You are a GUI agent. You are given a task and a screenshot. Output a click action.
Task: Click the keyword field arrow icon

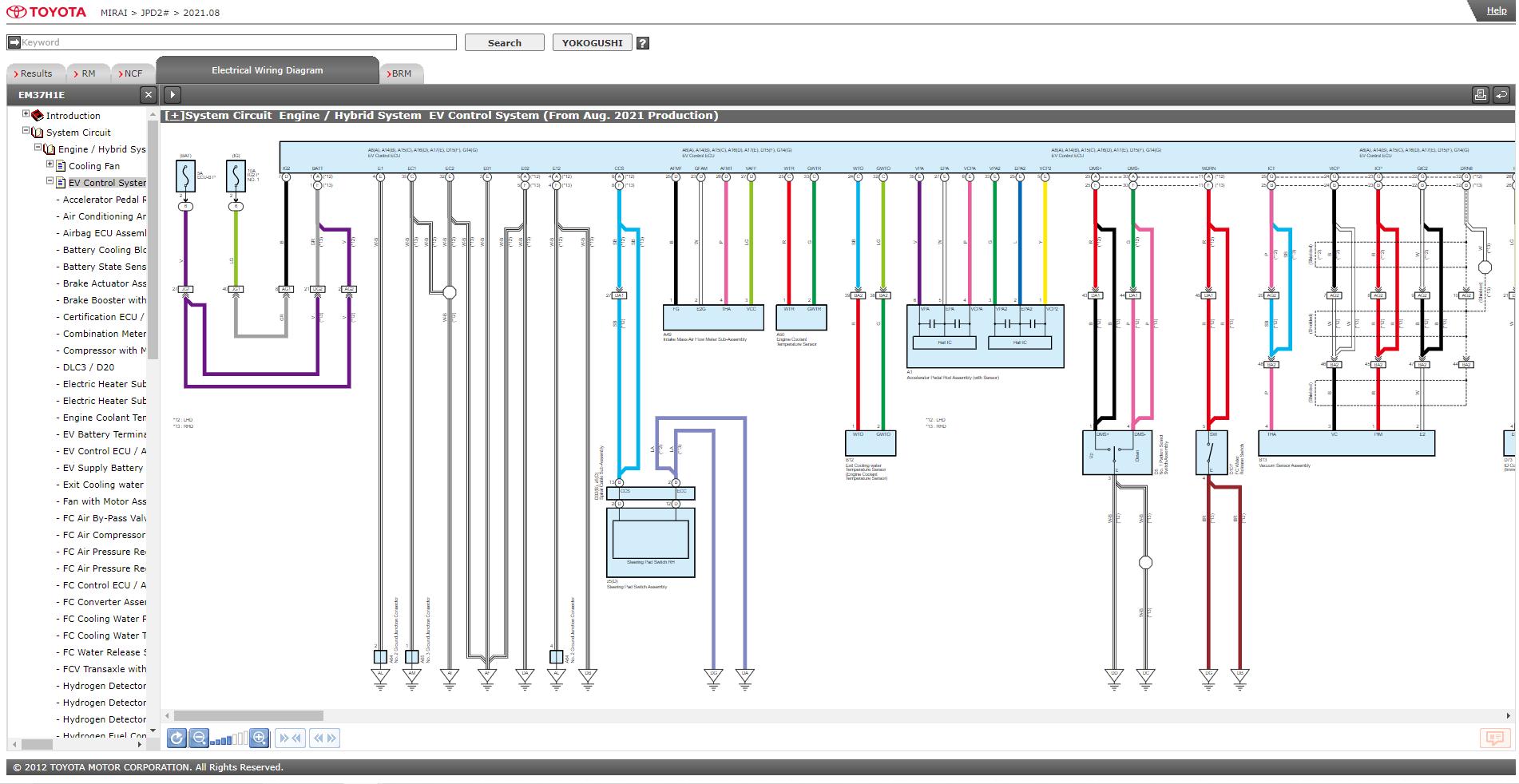(x=14, y=42)
